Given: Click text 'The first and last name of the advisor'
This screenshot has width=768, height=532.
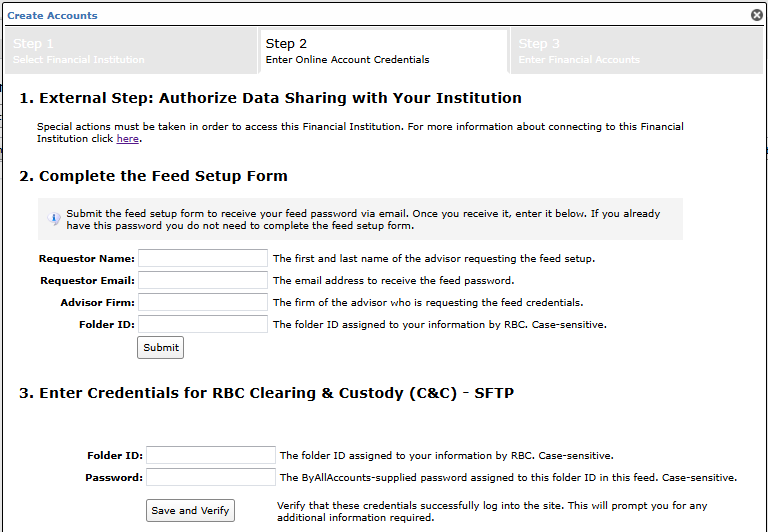Looking at the screenshot, I should coord(434,259).
